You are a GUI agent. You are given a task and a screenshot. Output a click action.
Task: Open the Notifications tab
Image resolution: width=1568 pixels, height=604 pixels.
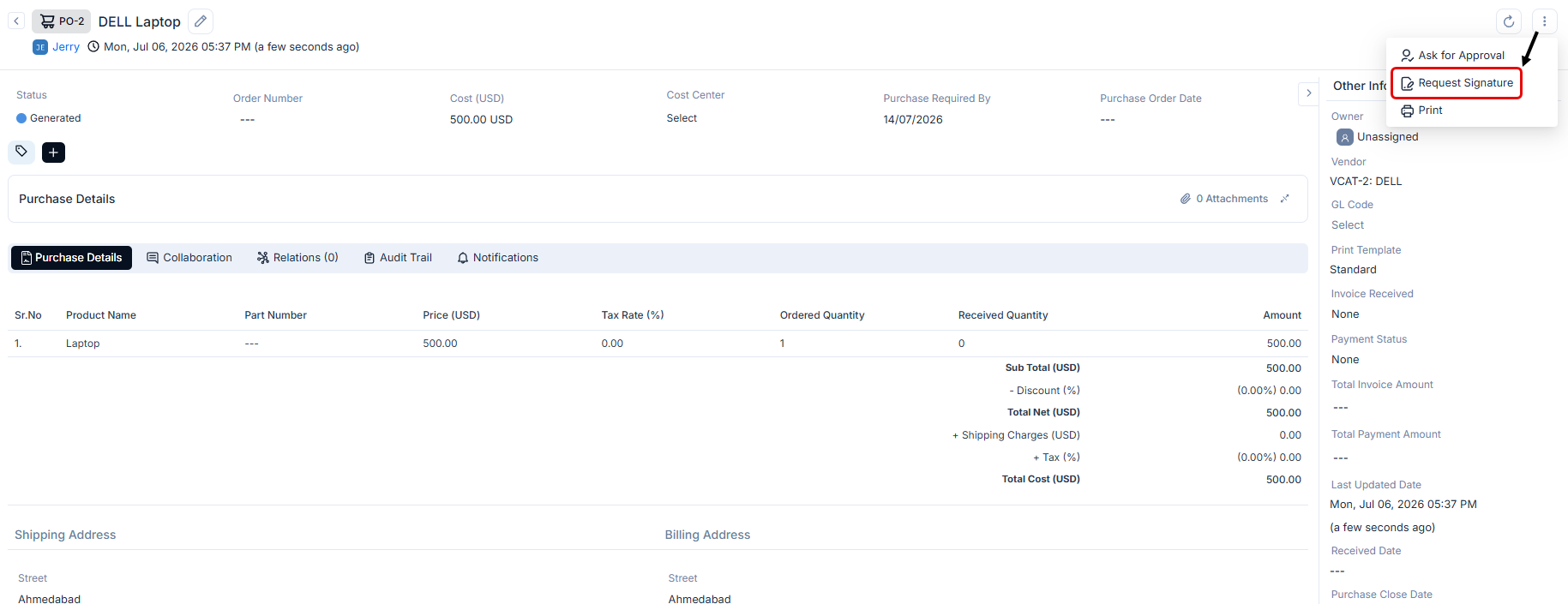coord(498,258)
